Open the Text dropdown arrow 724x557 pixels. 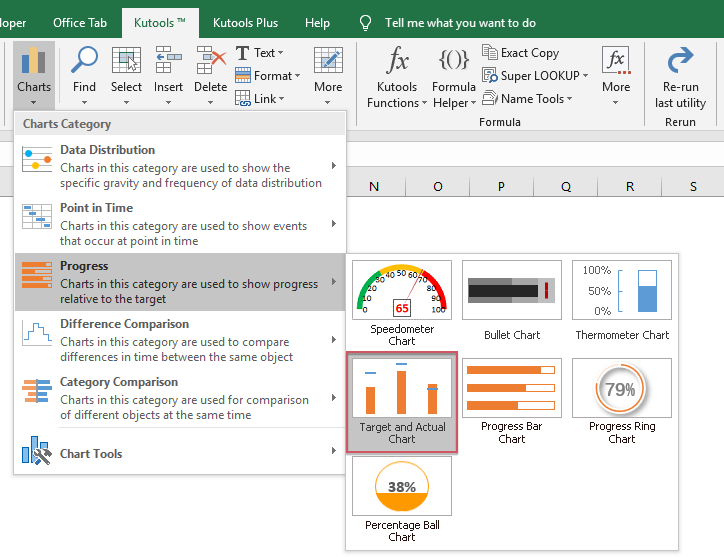tap(280, 53)
